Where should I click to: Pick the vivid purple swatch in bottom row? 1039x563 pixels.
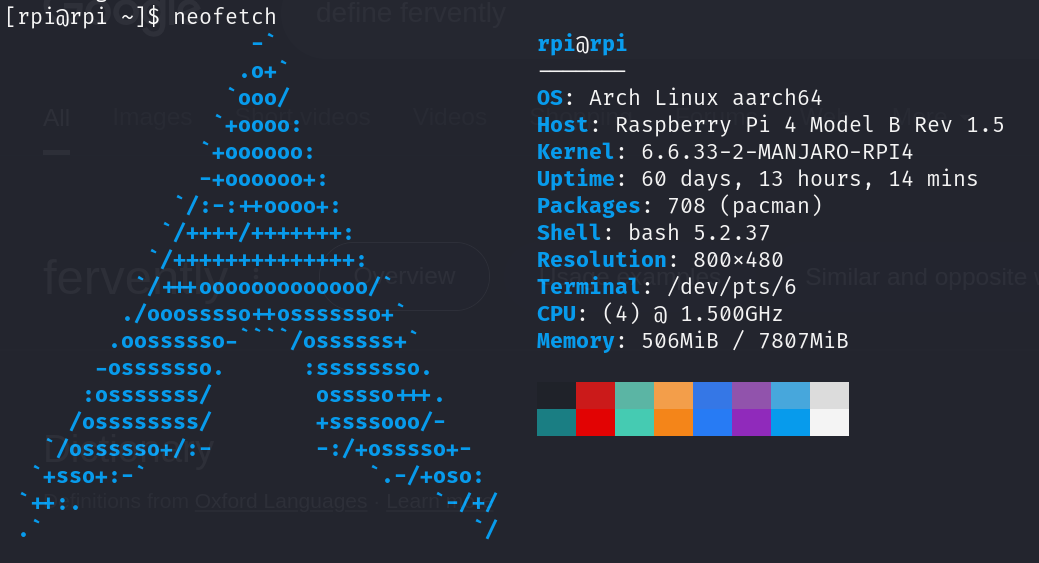pyautogui.click(x=751, y=423)
